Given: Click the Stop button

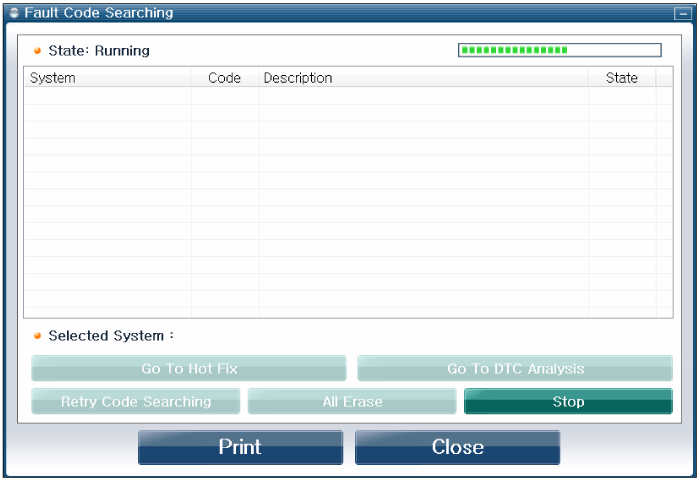Looking at the screenshot, I should pos(568,401).
